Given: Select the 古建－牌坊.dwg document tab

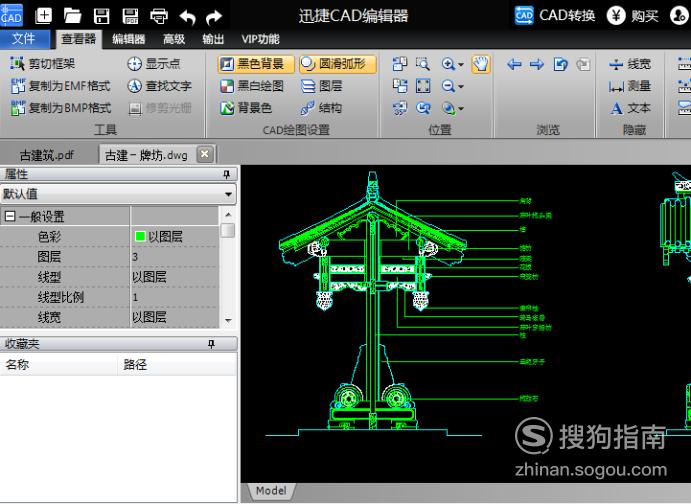Looking at the screenshot, I should coord(146,155).
